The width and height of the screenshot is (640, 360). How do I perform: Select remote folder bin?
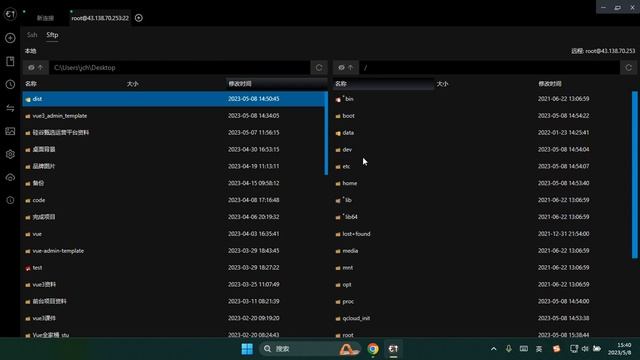tap(482, 99)
